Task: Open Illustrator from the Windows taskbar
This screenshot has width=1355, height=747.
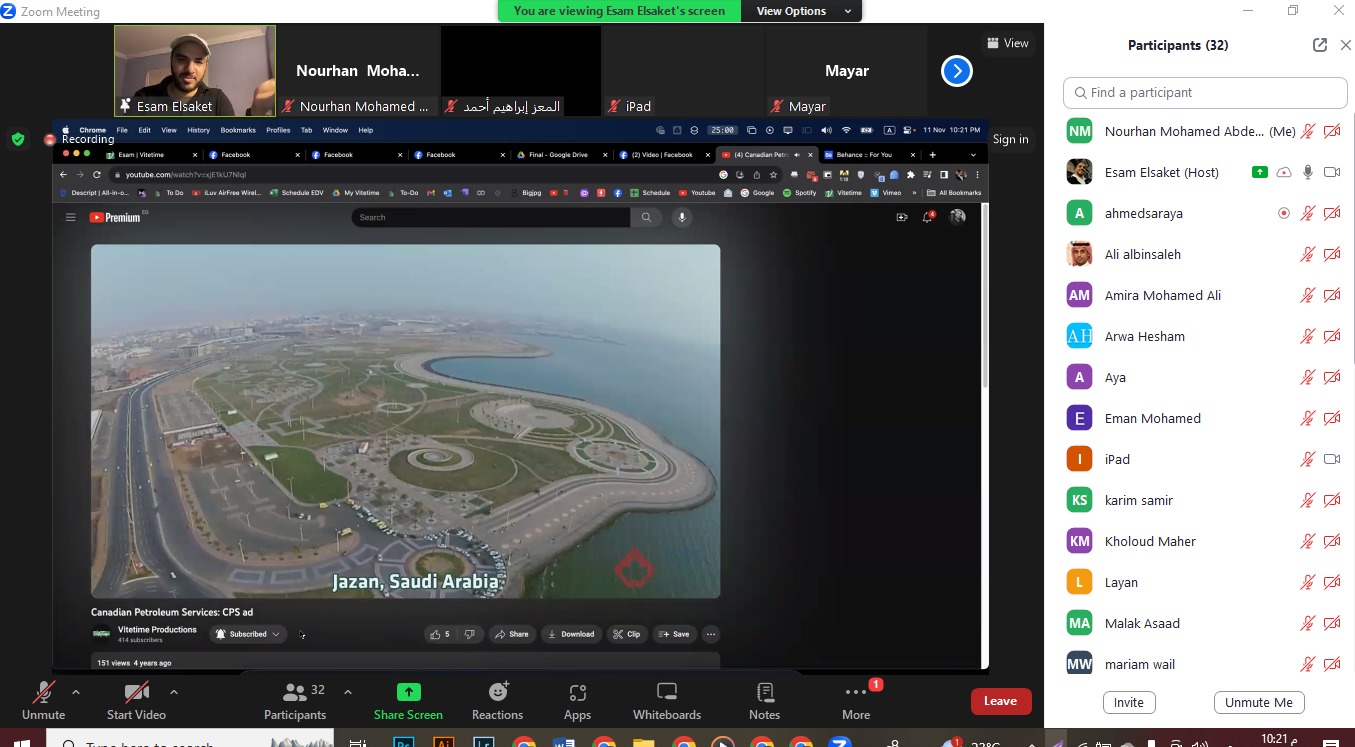Action: point(445,742)
